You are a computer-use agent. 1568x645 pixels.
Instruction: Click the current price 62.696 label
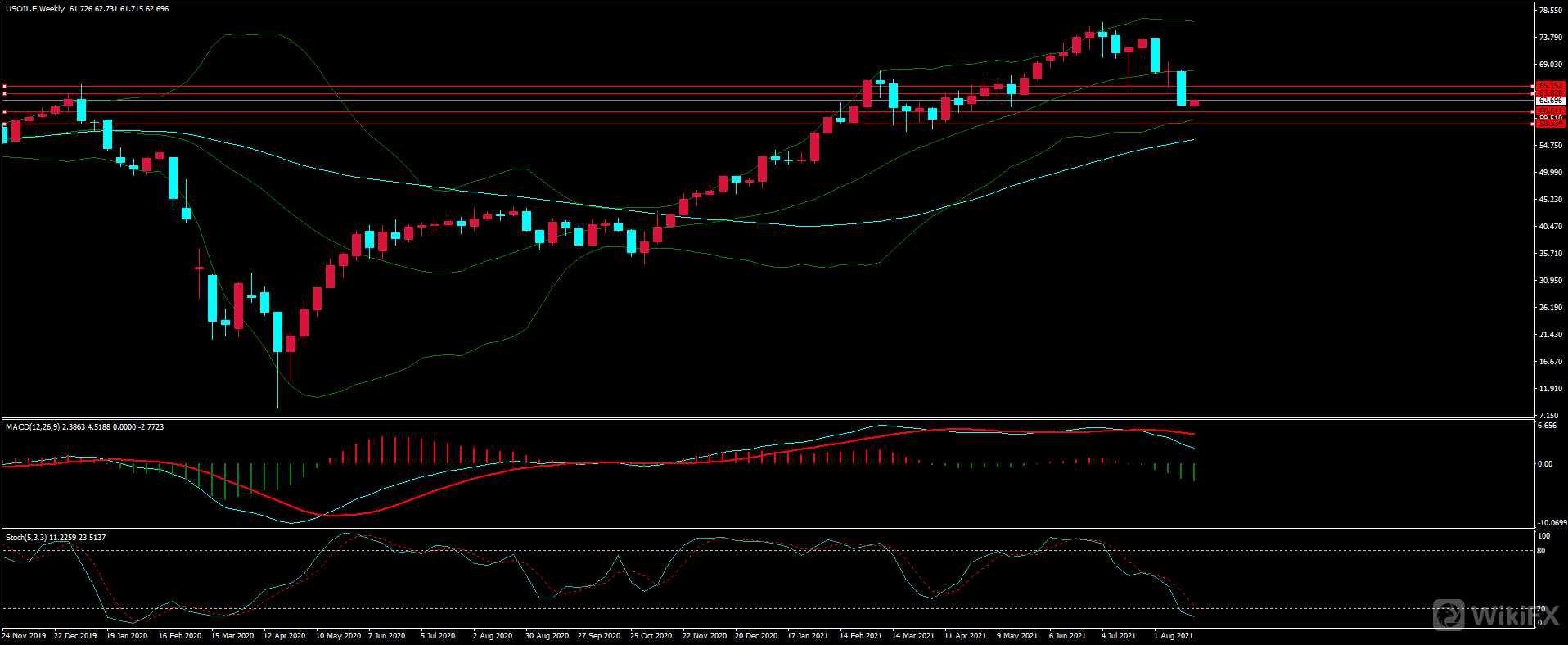pos(1550,101)
